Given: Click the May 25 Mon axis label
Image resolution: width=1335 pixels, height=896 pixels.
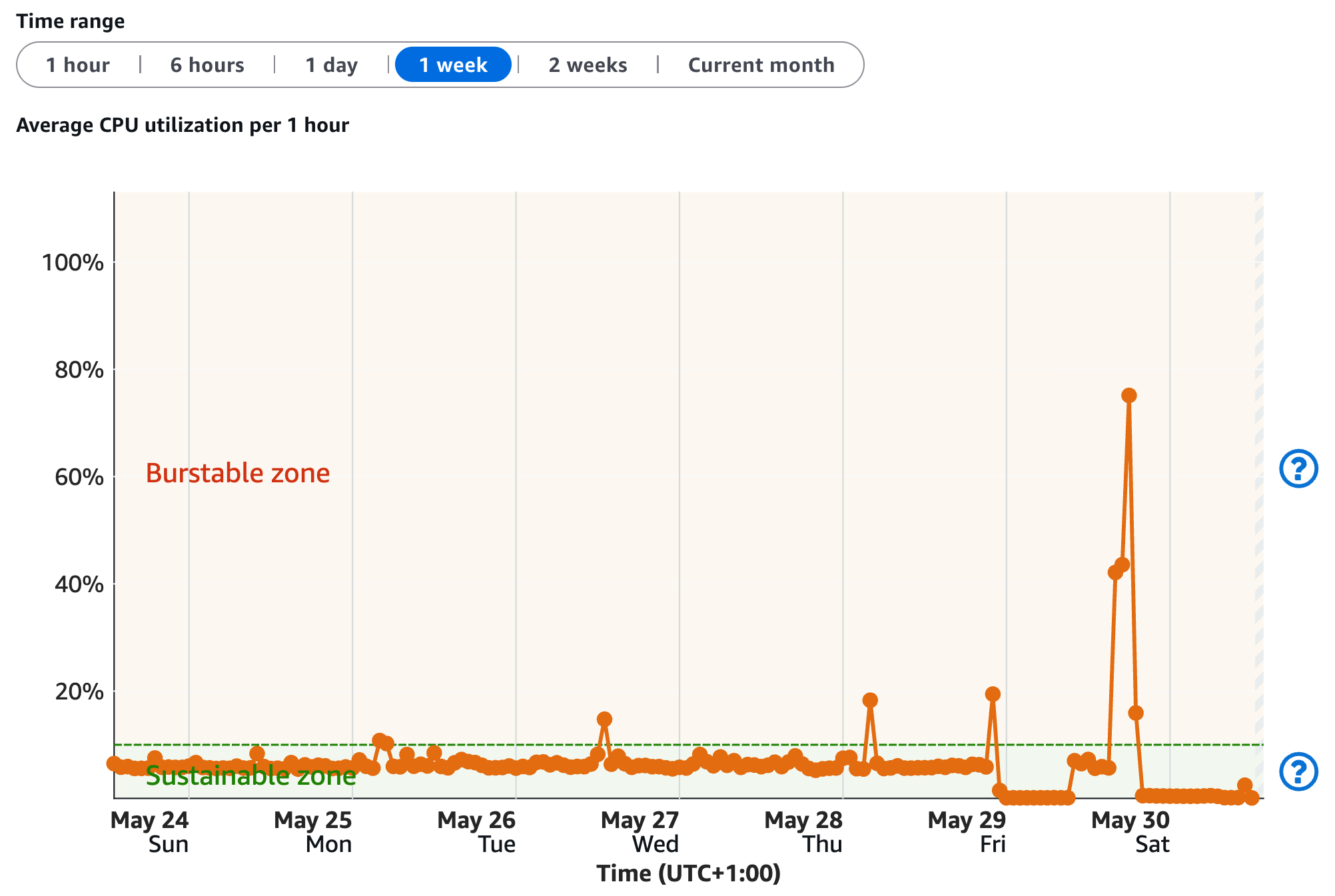Looking at the screenshot, I should pos(312,832).
